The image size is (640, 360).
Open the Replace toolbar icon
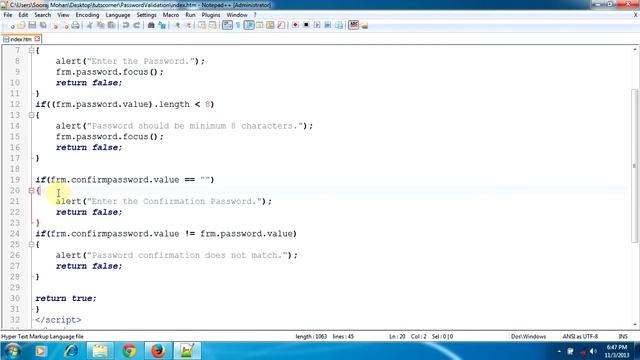tap(162, 25)
